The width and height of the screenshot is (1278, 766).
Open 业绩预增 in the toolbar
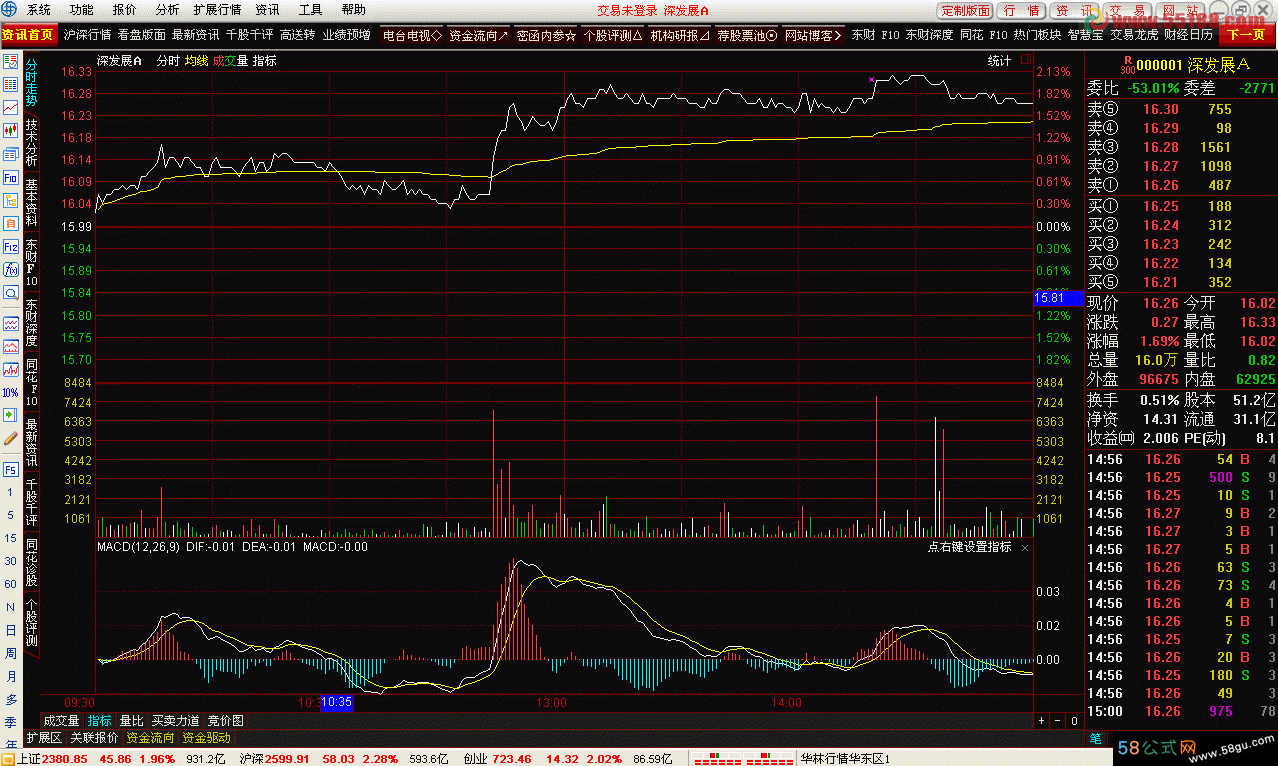[x=346, y=35]
